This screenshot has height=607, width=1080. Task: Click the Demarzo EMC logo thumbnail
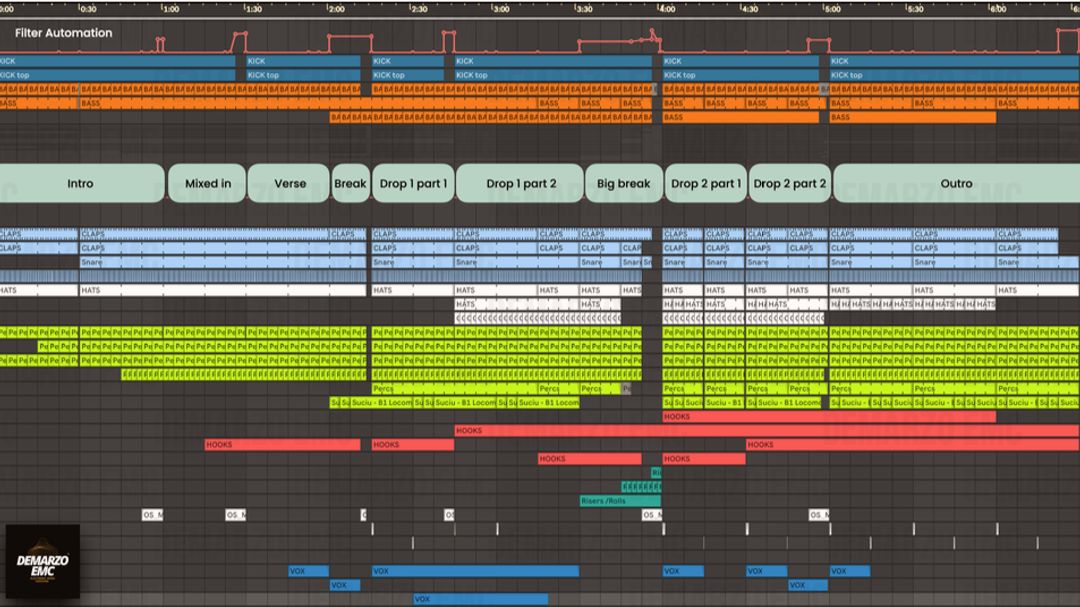(x=42, y=562)
